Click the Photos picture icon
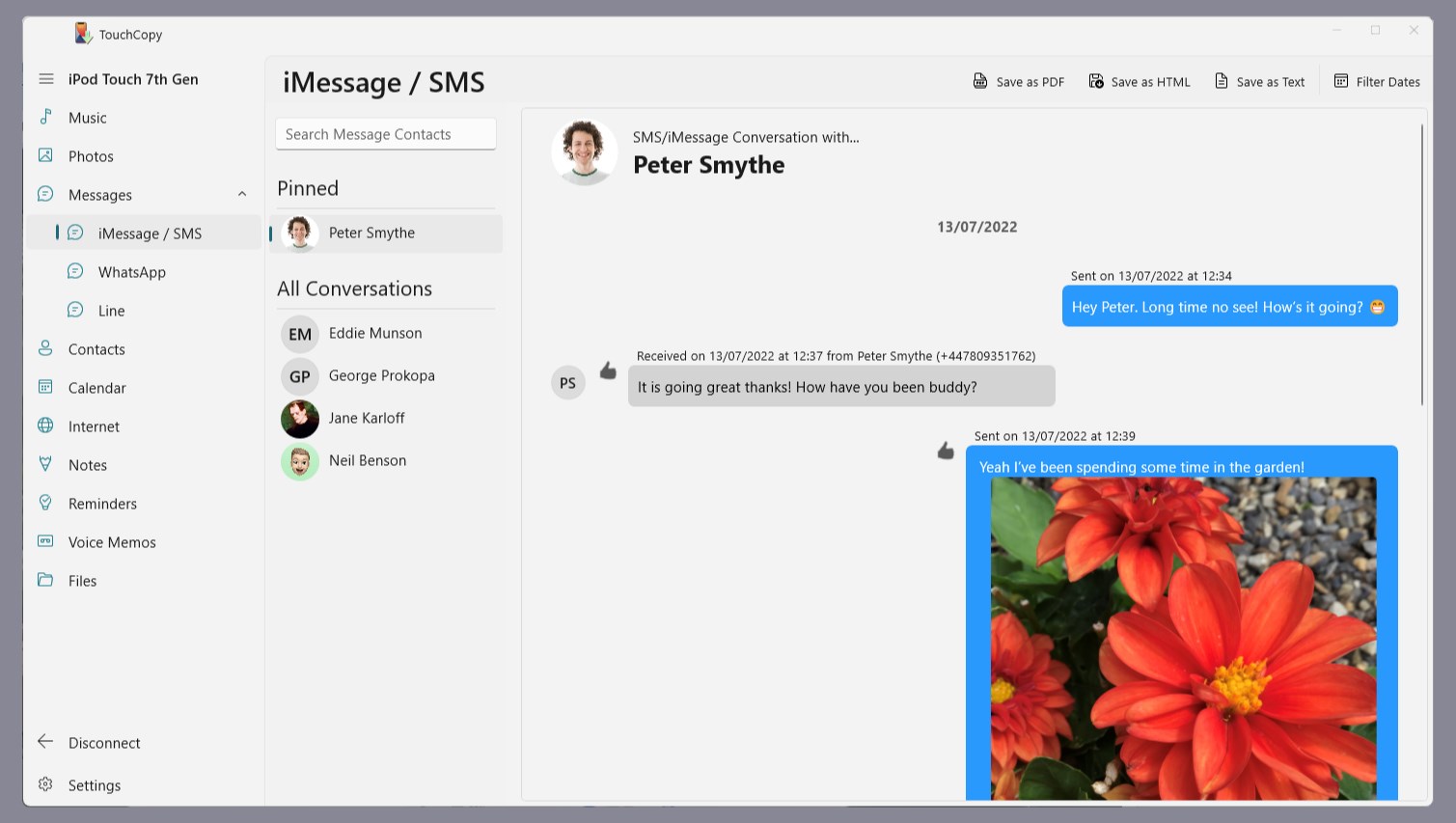The image size is (1456, 823). pyautogui.click(x=45, y=155)
